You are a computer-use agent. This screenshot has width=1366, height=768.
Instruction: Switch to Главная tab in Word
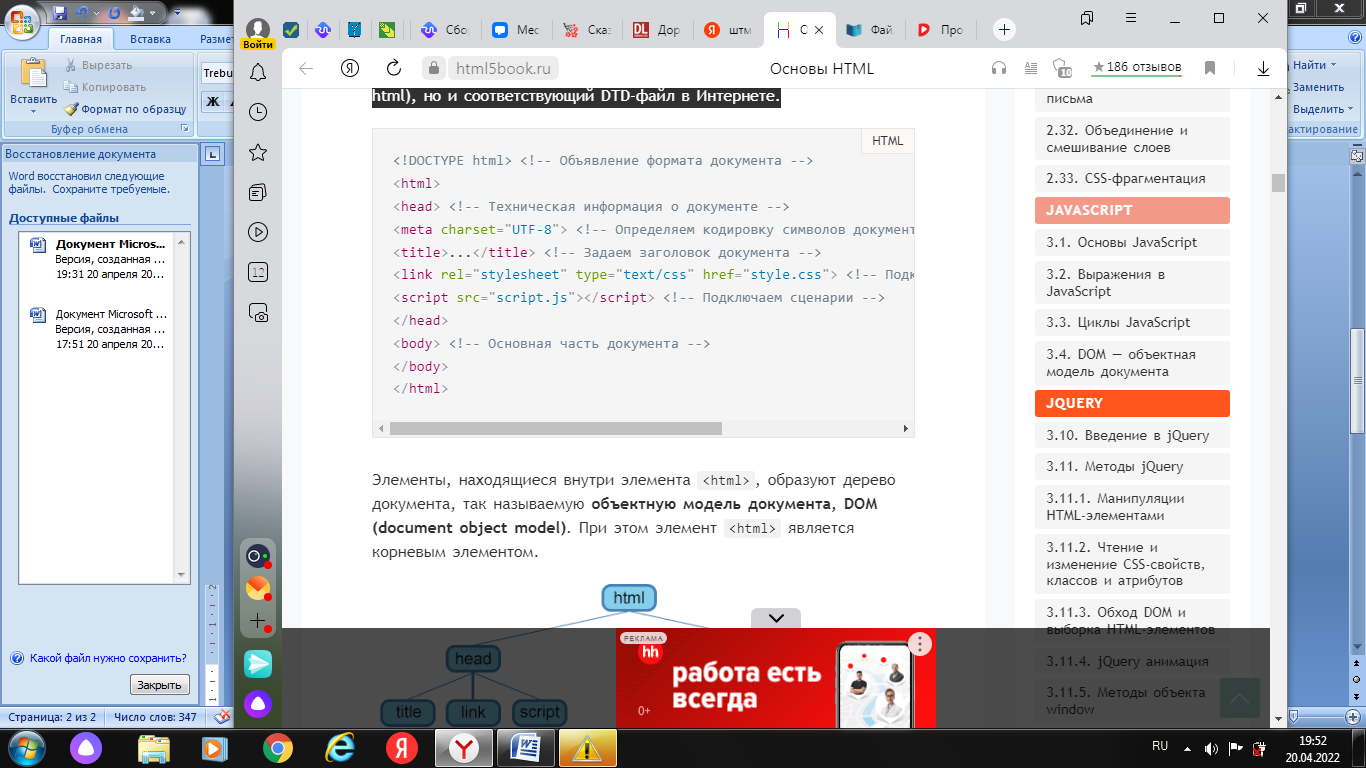(x=80, y=39)
